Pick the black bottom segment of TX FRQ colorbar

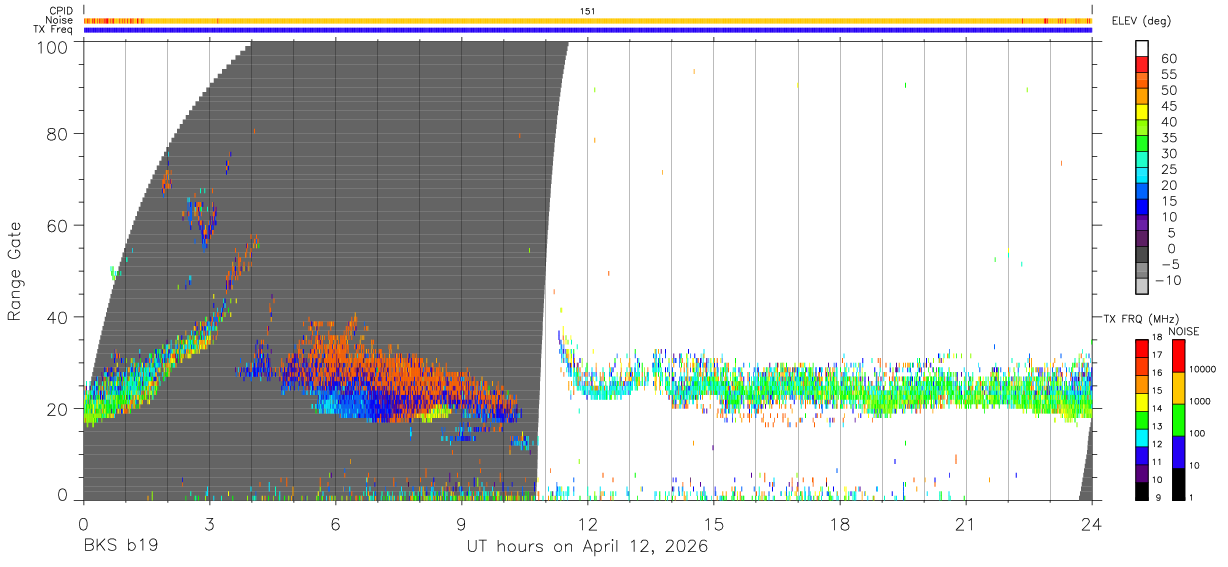coord(1142,491)
